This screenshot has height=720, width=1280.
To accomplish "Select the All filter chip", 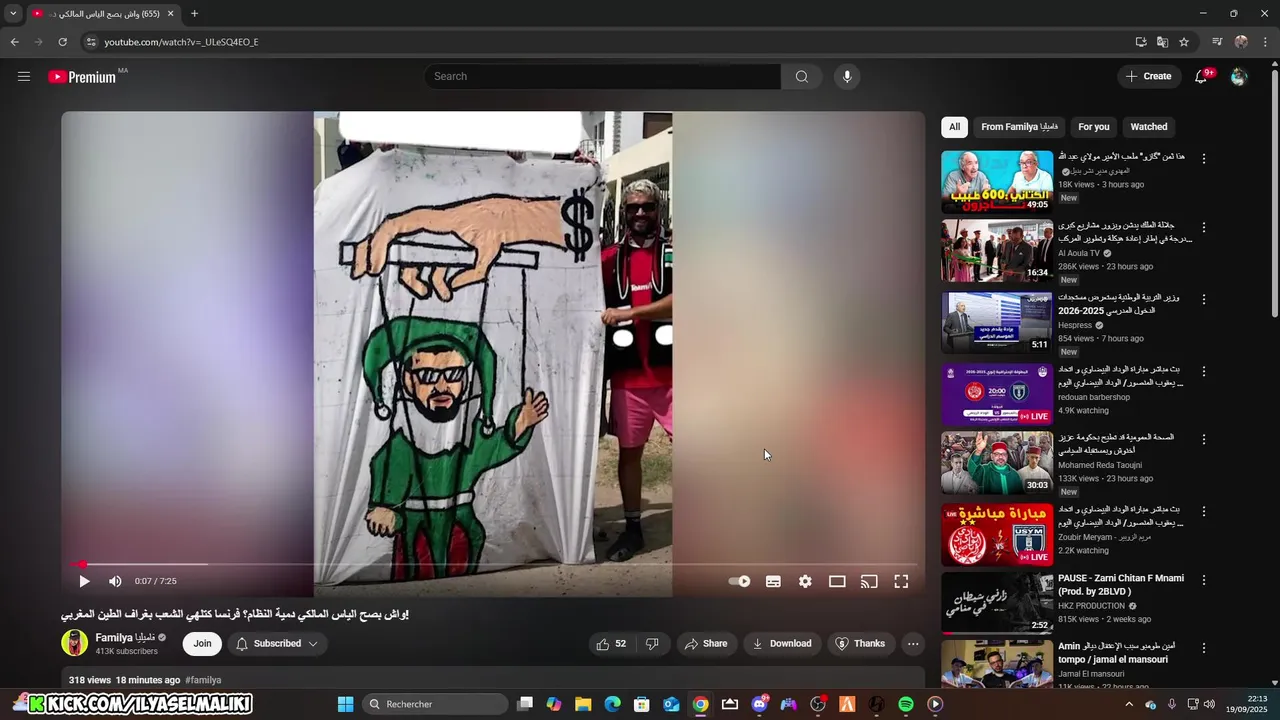I will 954,127.
